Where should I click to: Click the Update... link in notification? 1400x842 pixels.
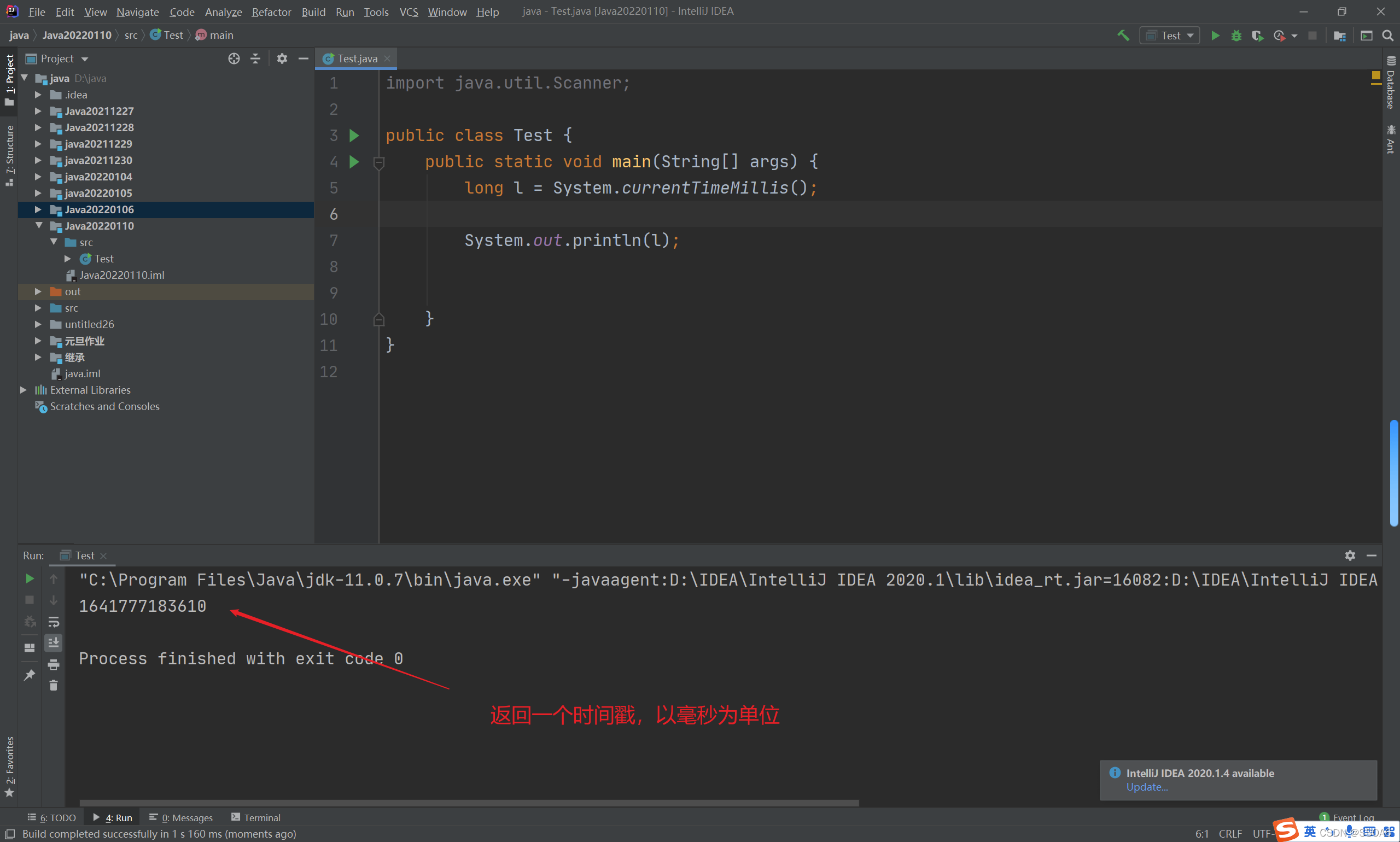coord(1146,787)
